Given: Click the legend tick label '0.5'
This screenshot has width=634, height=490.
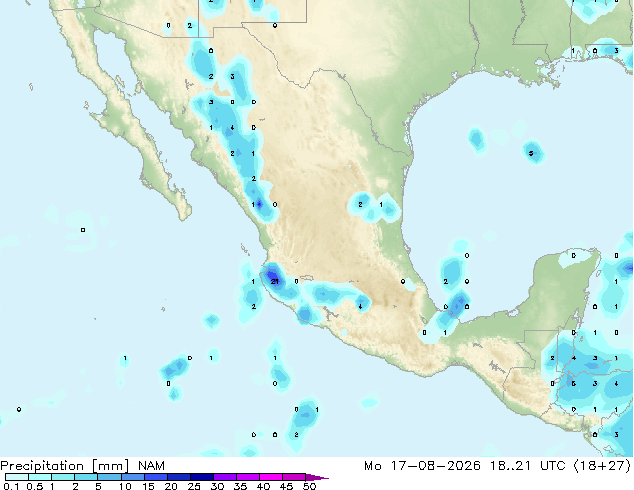Looking at the screenshot, I should 34,486.
